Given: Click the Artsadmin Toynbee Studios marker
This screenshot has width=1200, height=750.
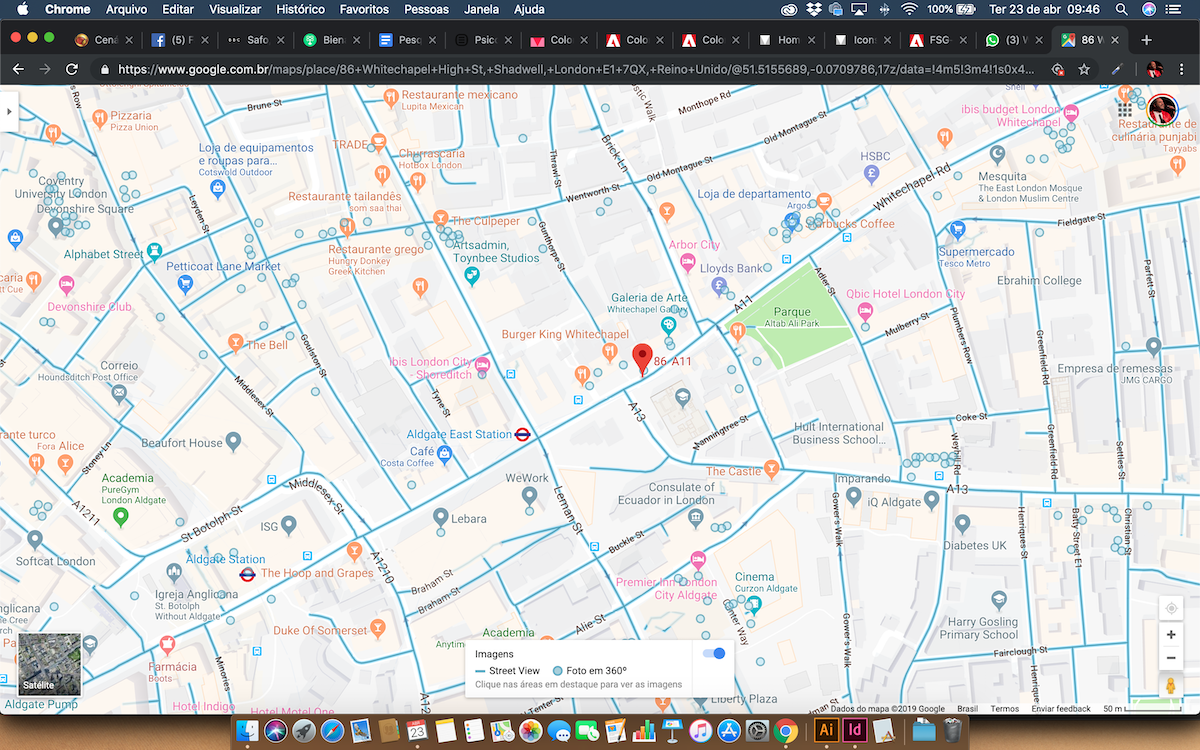Looking at the screenshot, I should [x=472, y=275].
